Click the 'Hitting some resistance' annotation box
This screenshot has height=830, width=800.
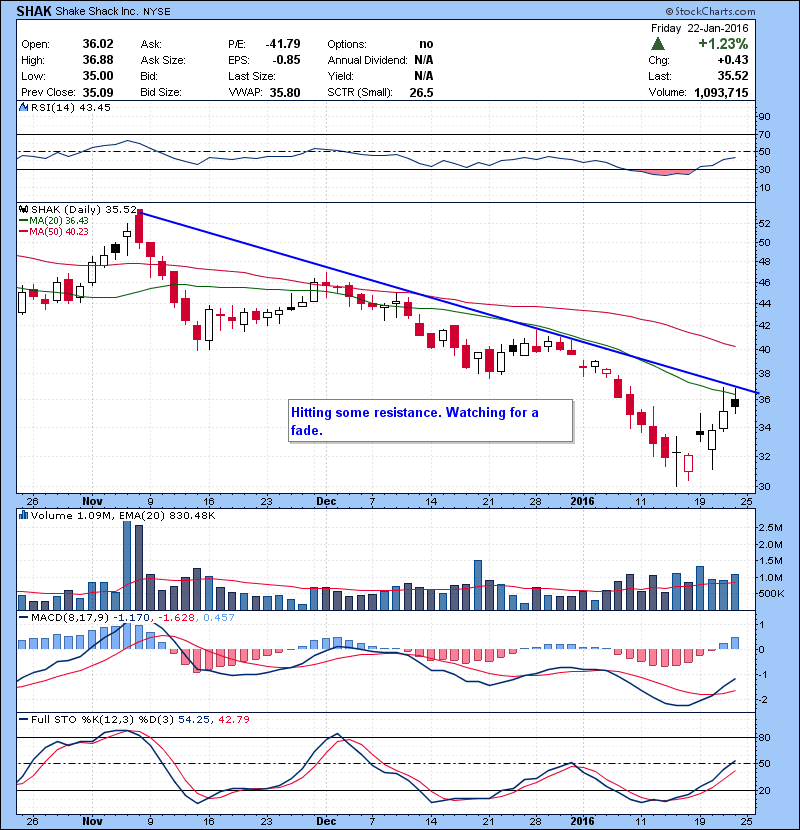point(430,421)
